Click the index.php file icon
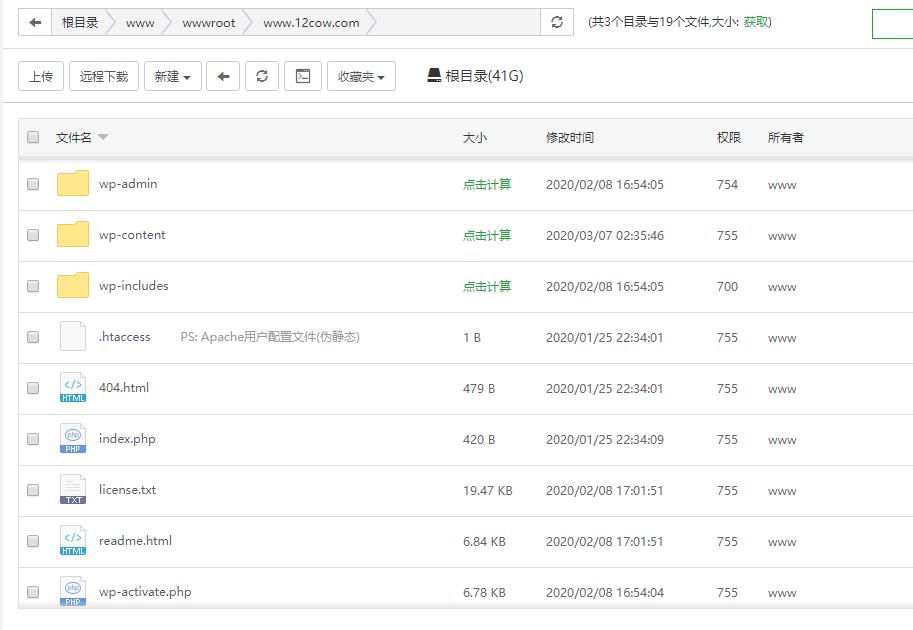 click(73, 439)
